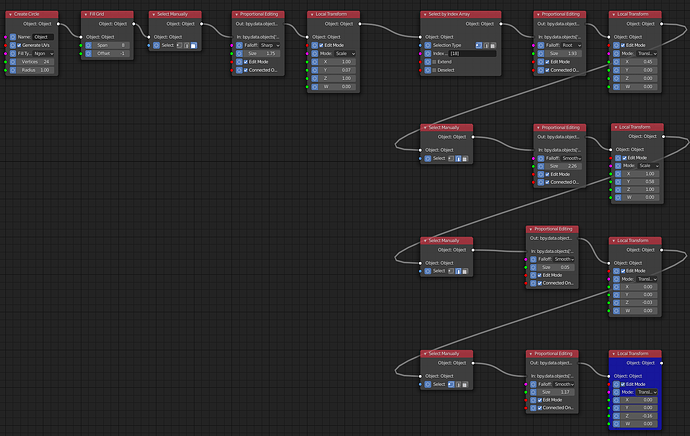
Task: Open Fill Type Ngon dropdown
Action: click(x=44, y=54)
